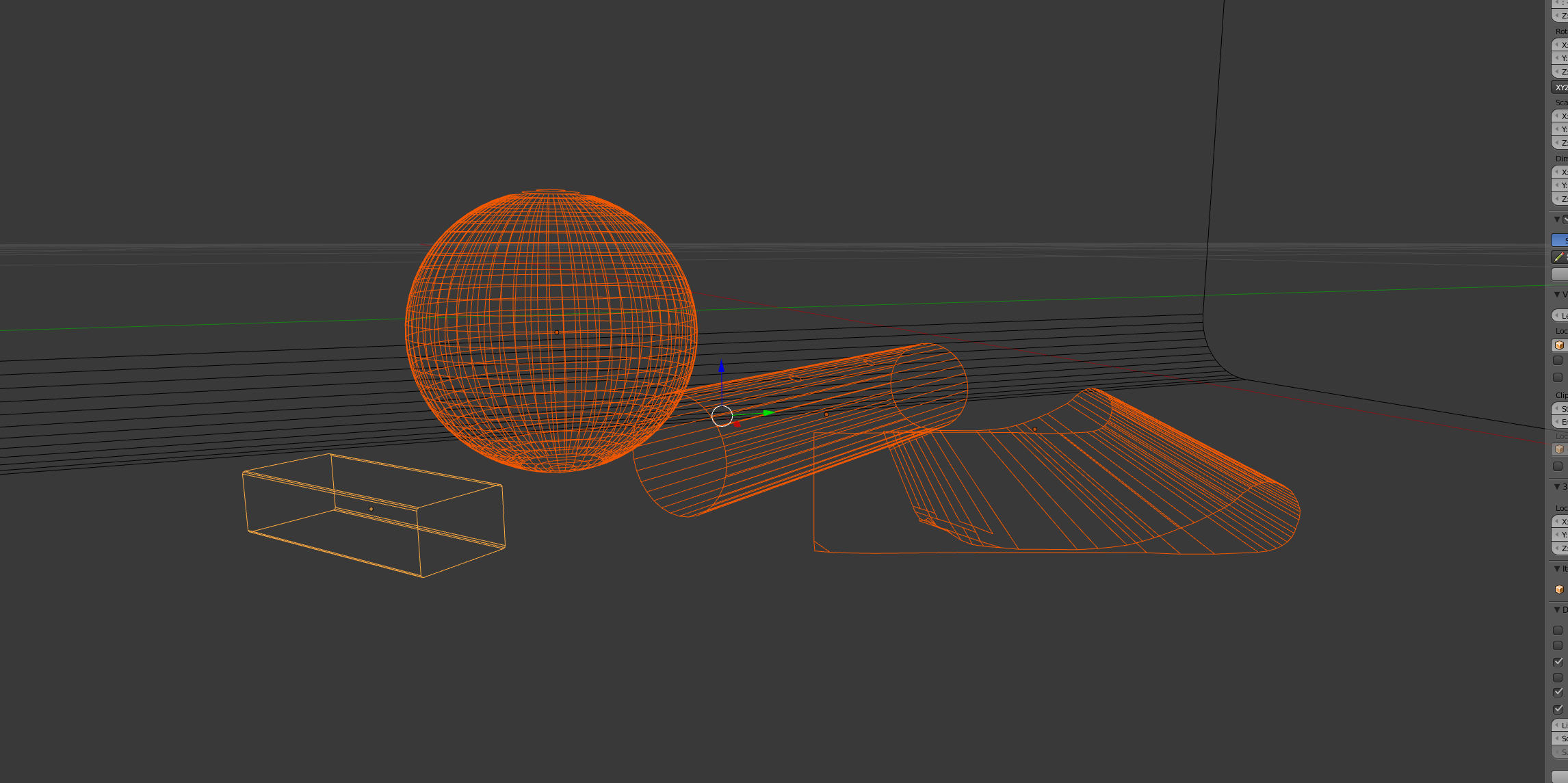
Task: Toggle last checked Display panel checkbox
Action: click(1558, 709)
